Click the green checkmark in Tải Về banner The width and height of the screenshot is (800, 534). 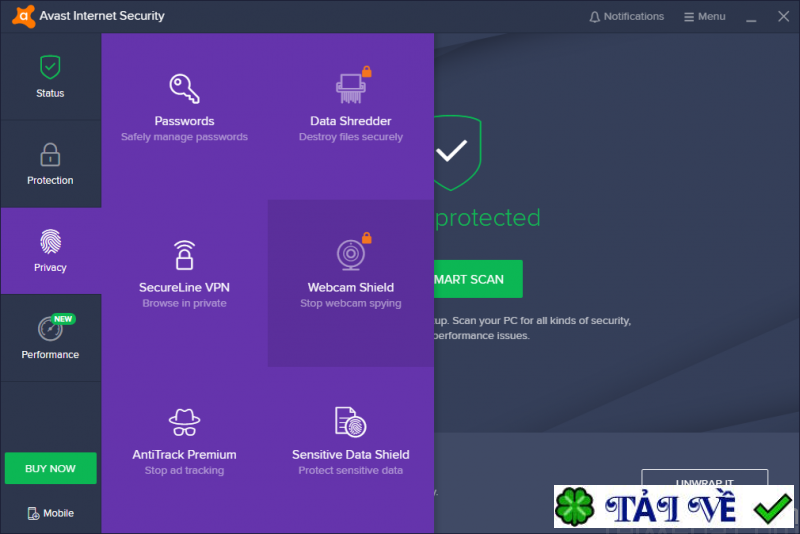[773, 507]
